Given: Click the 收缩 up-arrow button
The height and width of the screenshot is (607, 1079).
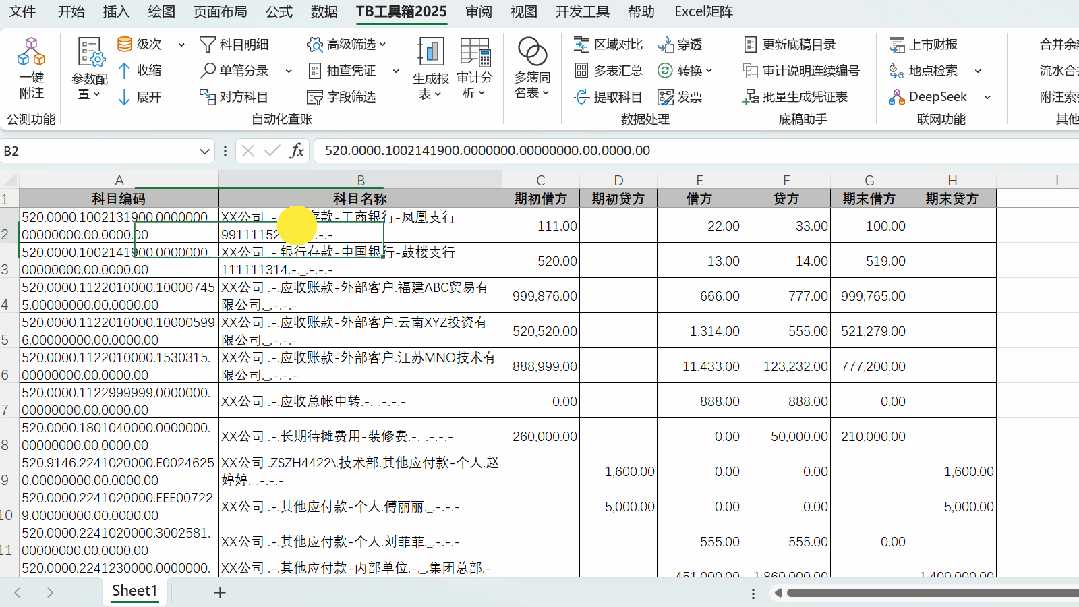Looking at the screenshot, I should [x=140, y=70].
